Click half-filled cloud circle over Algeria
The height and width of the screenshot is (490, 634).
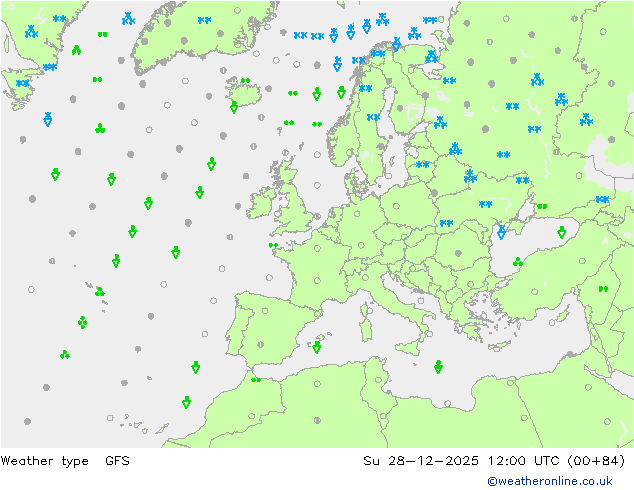point(317,420)
